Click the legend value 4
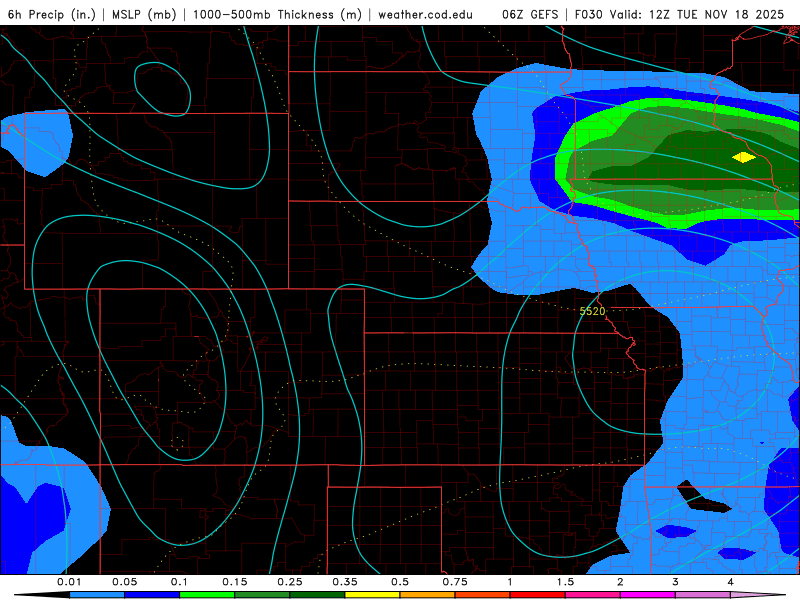Screen dimensions: 800x600 731,582
